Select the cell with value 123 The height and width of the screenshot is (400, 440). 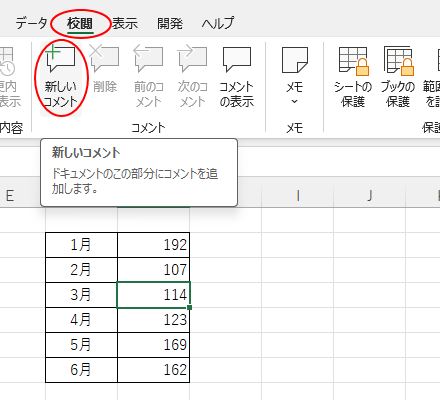click(154, 320)
